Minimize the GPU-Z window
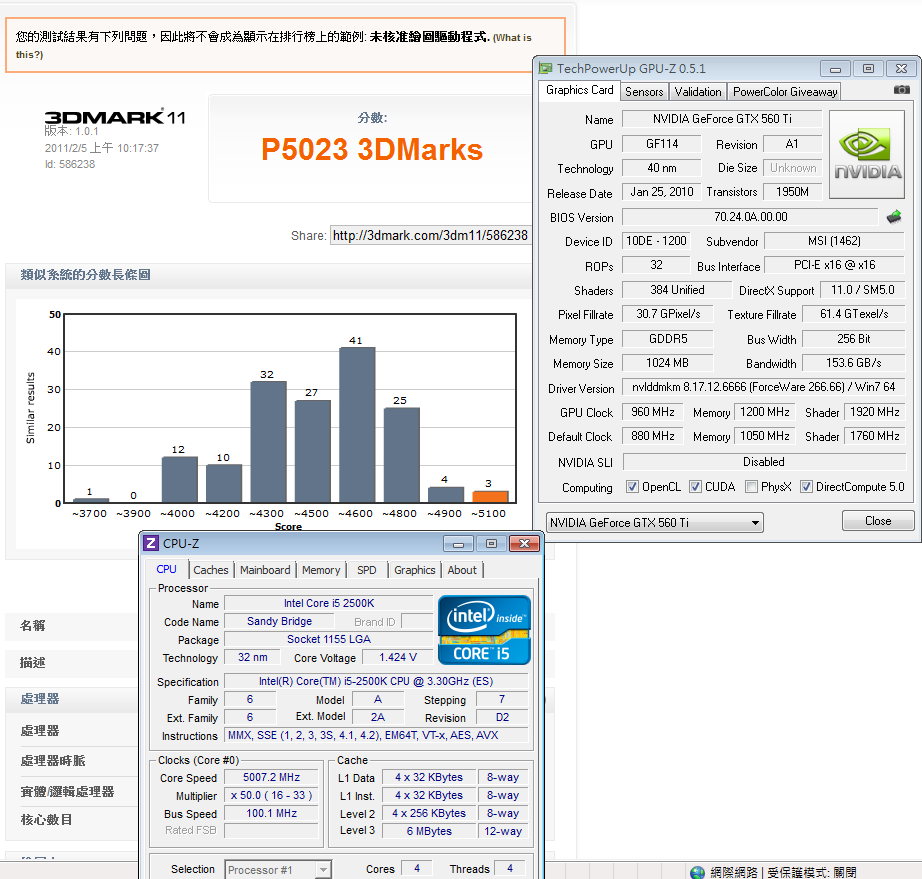This screenshot has width=922, height=879. (835, 69)
